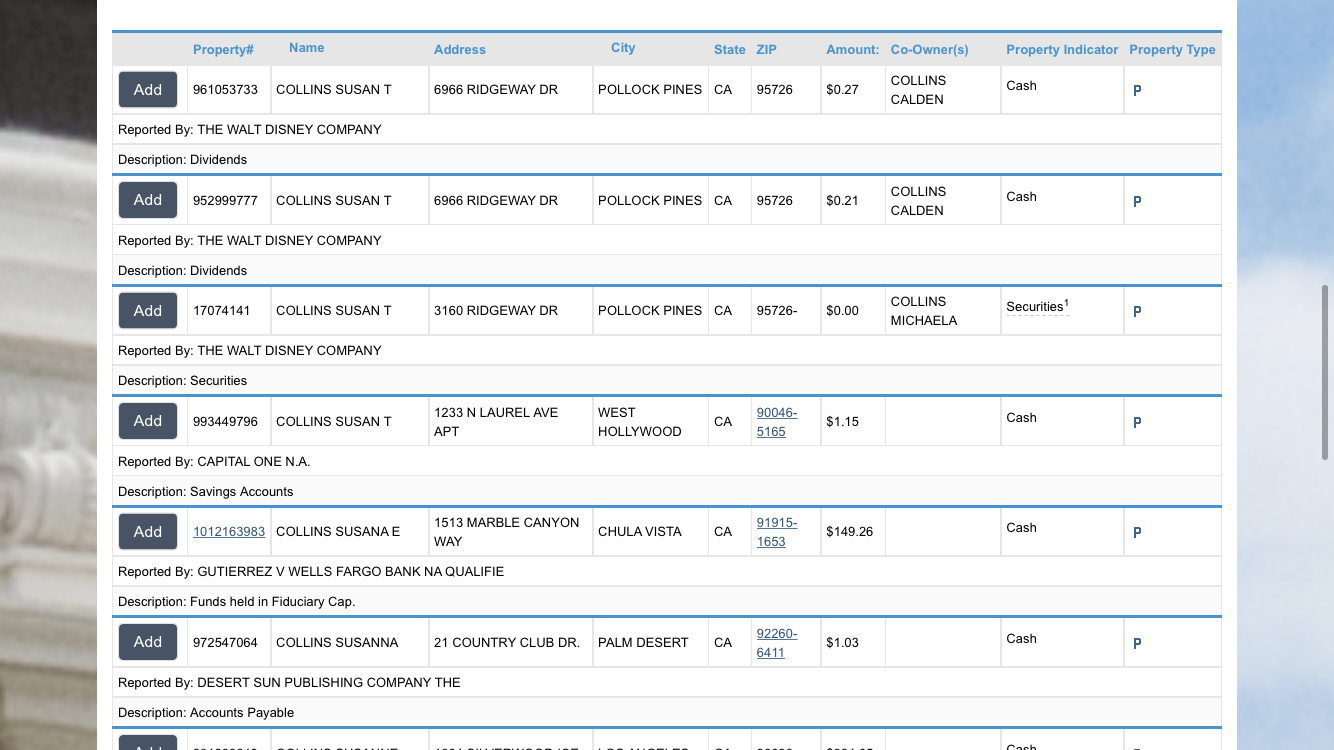Add property 952999777 to claim
The image size is (1334, 750).
pos(148,200)
